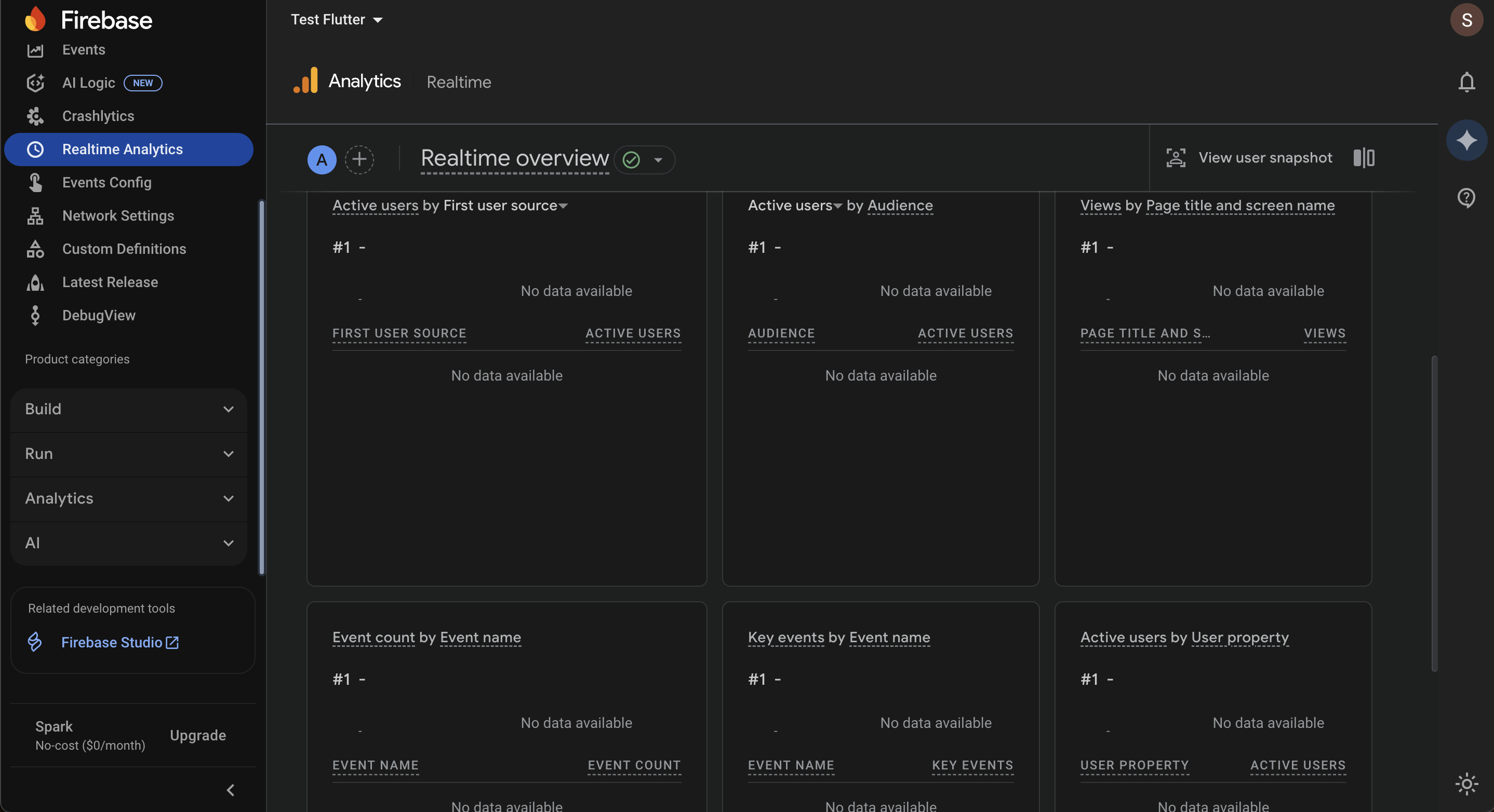Open the Gemini sparkle assistant button

tap(1466, 140)
